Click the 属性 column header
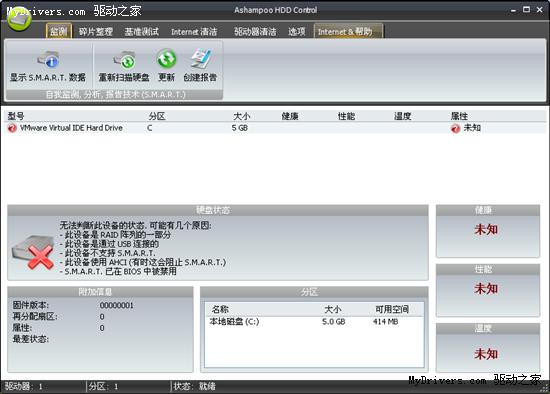550x394 pixels. (x=459, y=116)
